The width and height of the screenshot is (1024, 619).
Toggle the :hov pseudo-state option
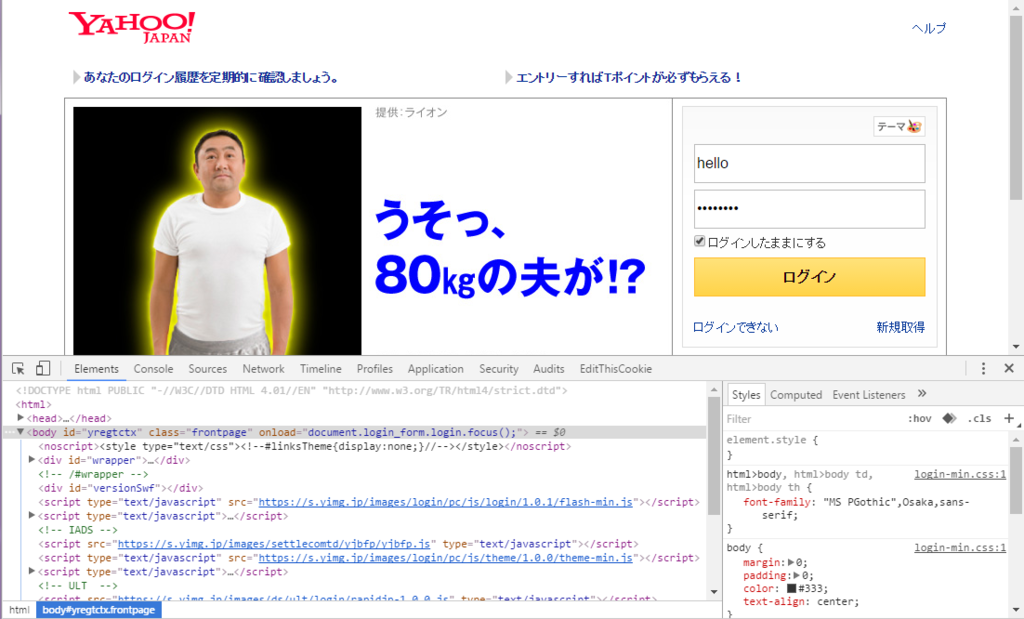pyautogui.click(x=920, y=419)
